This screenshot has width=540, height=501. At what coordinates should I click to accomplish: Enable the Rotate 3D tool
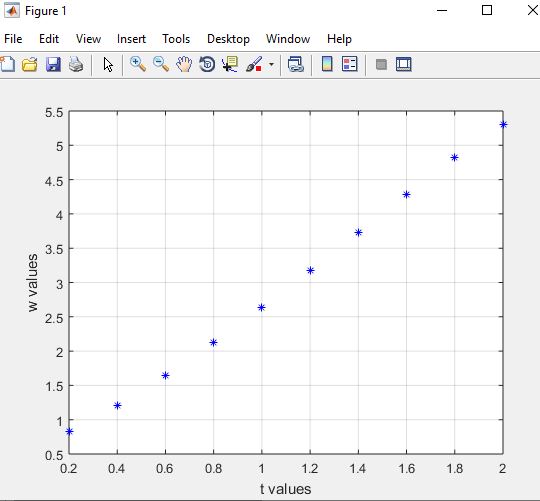pyautogui.click(x=207, y=64)
